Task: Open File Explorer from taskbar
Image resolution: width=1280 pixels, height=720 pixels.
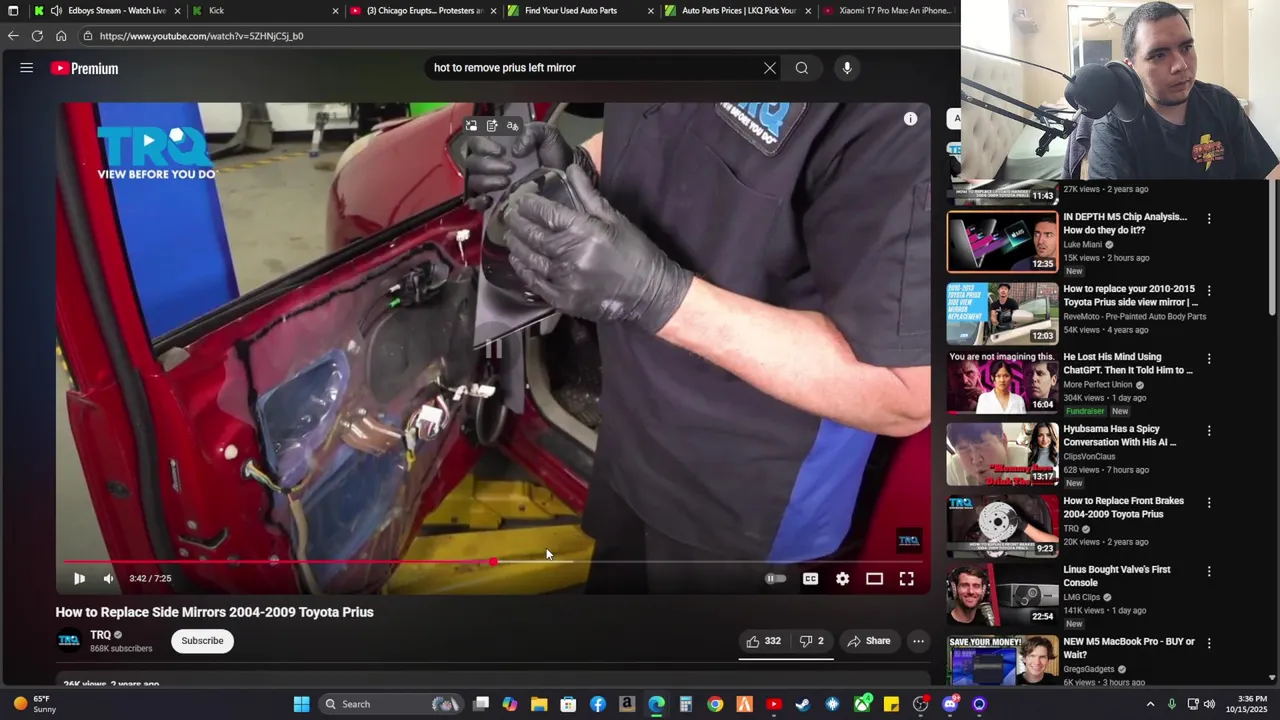Action: pyautogui.click(x=539, y=704)
